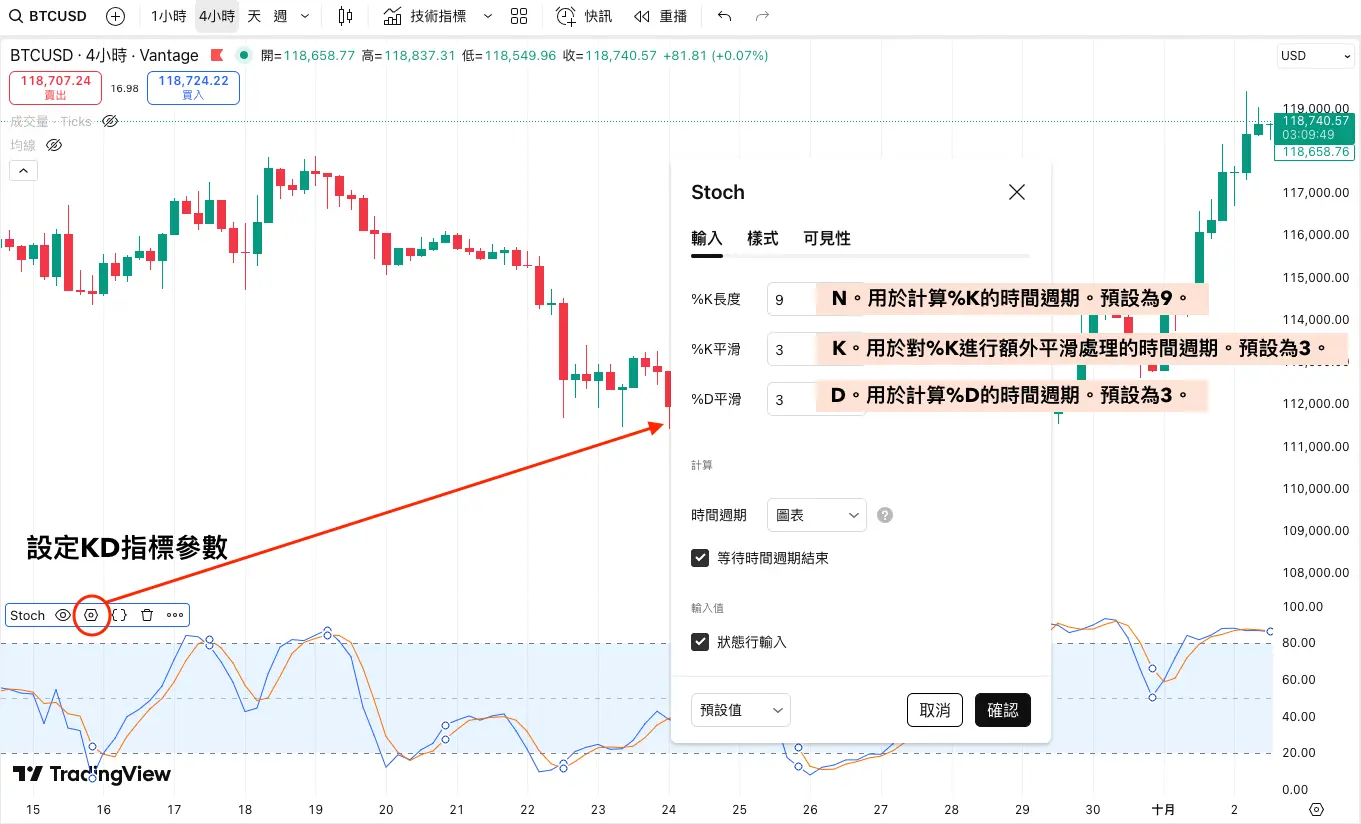Image resolution: width=1361 pixels, height=824 pixels.
Task: Switch to the 樣式 tab
Action: pos(762,239)
